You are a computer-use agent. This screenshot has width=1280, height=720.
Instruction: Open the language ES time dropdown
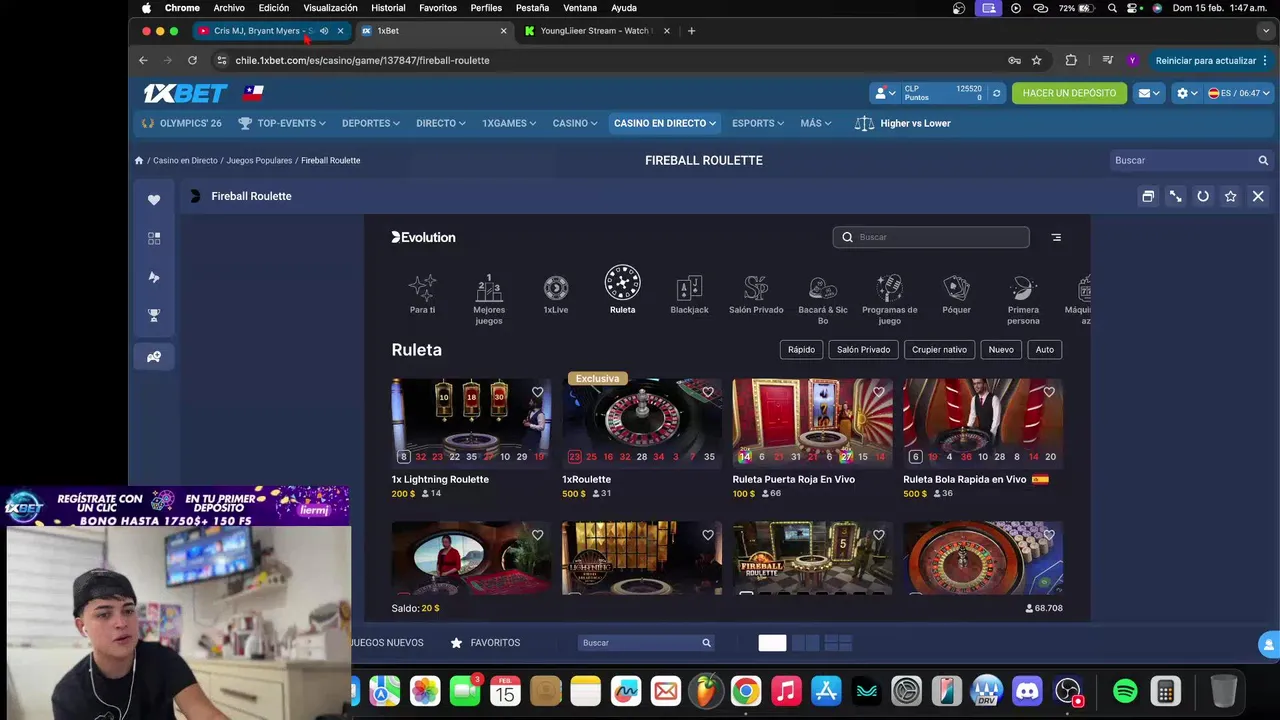click(1238, 93)
